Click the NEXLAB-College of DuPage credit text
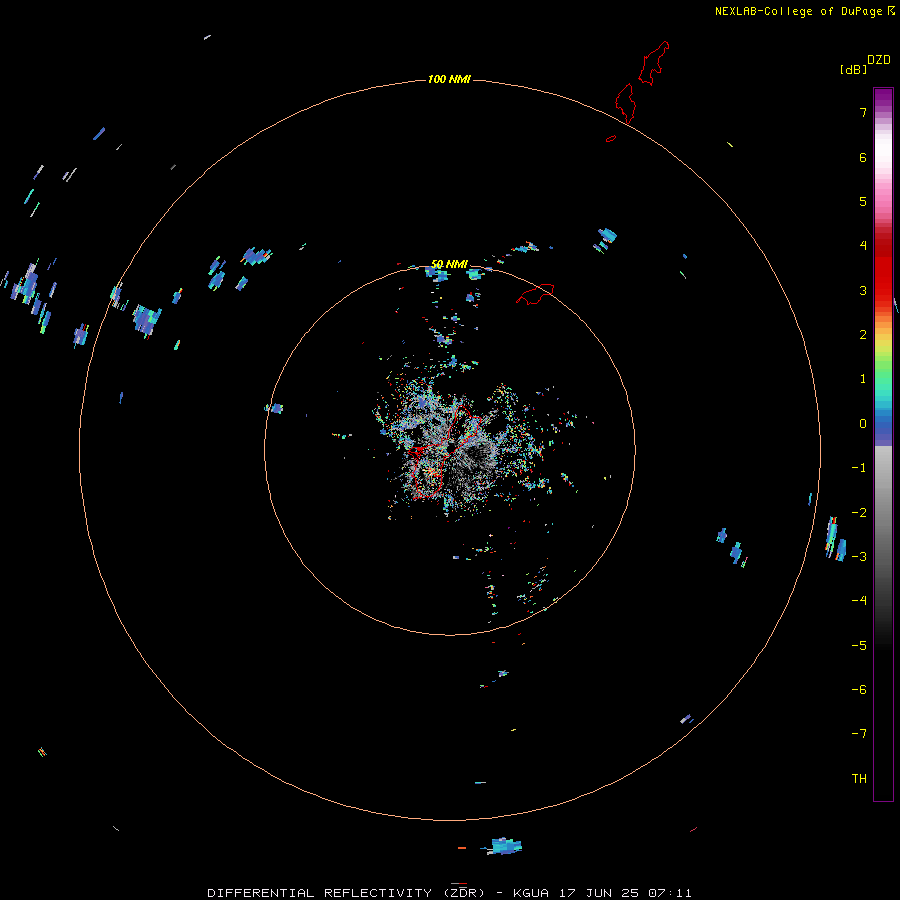The width and height of the screenshot is (900, 900). coord(798,11)
